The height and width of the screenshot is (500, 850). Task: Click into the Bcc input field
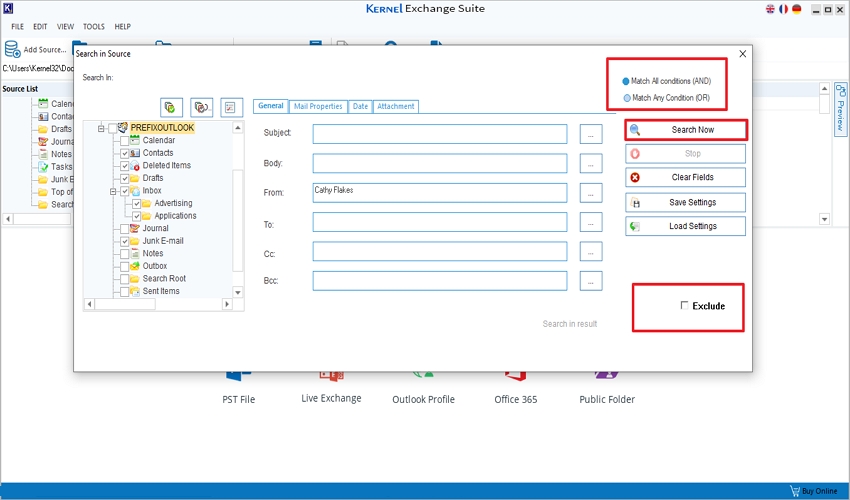click(440, 281)
